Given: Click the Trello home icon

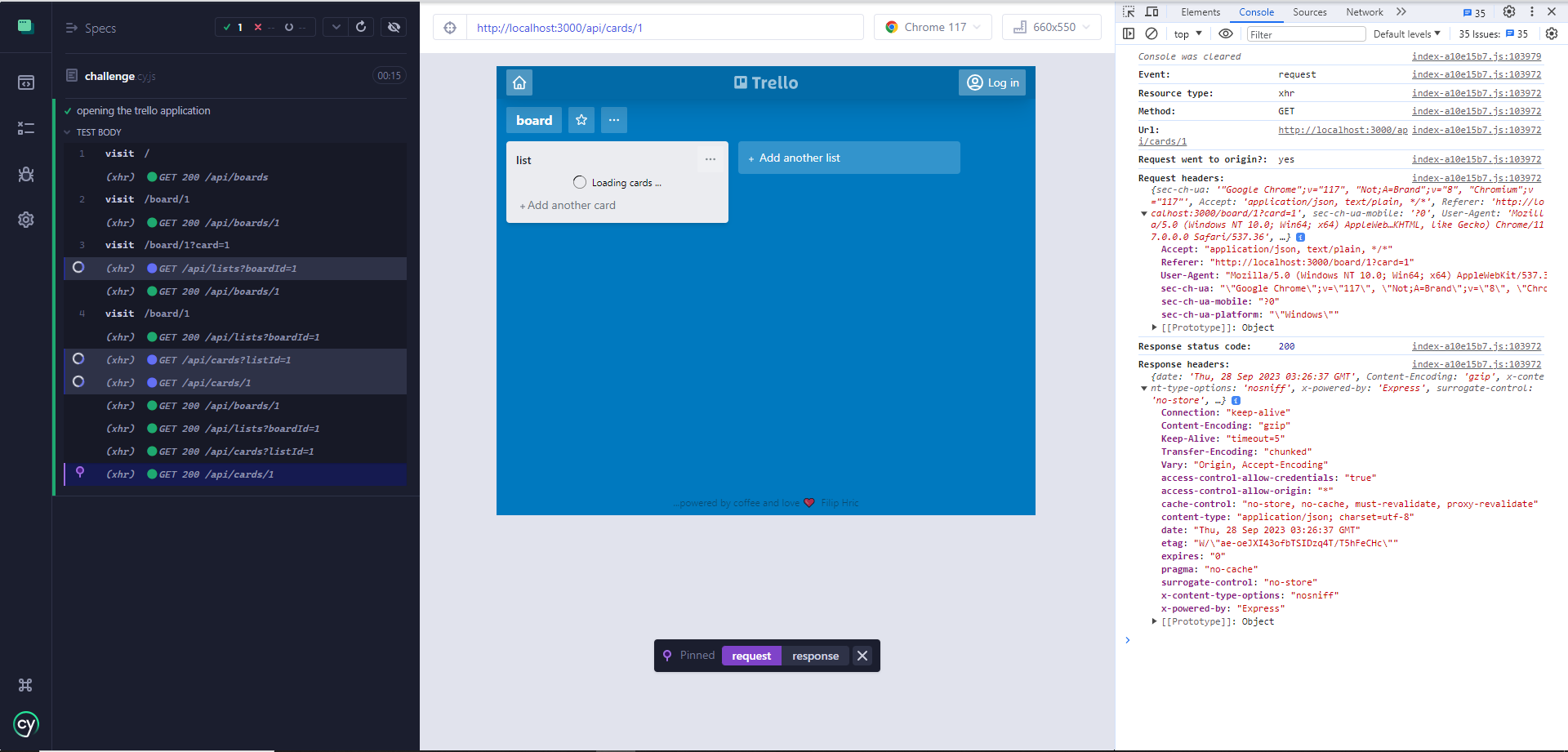Looking at the screenshot, I should (x=519, y=82).
